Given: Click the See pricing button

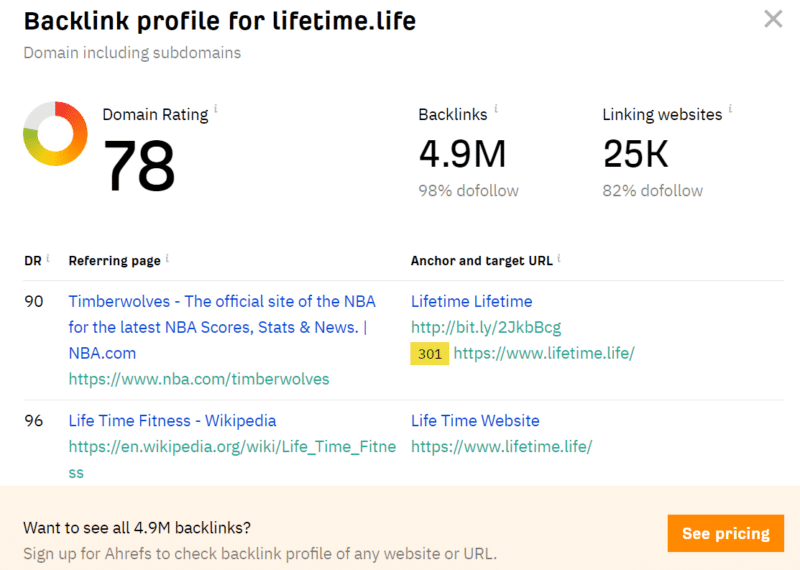Looking at the screenshot, I should coord(726,533).
